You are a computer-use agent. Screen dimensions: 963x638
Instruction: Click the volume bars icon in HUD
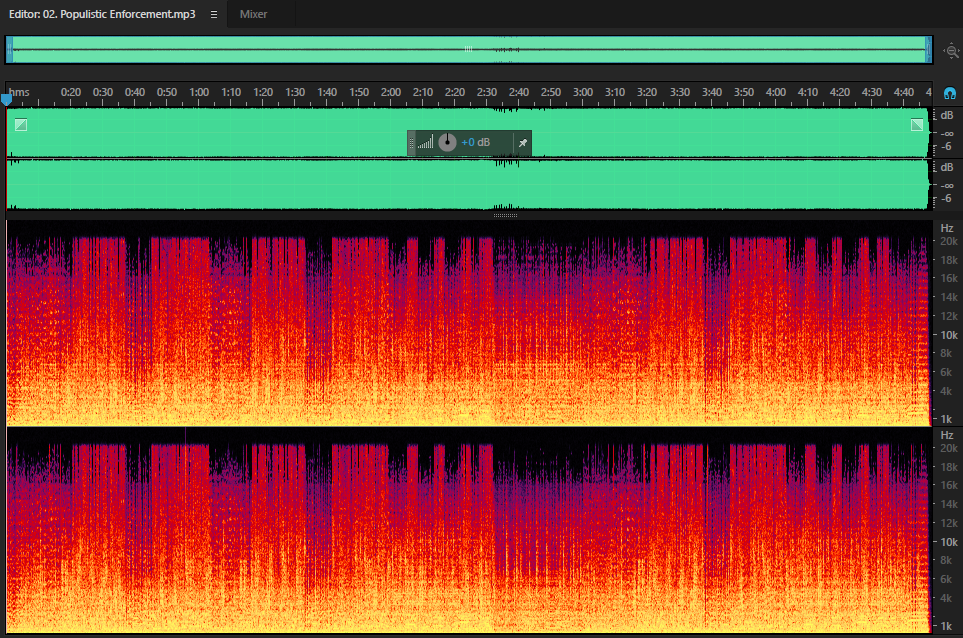pyautogui.click(x=426, y=142)
